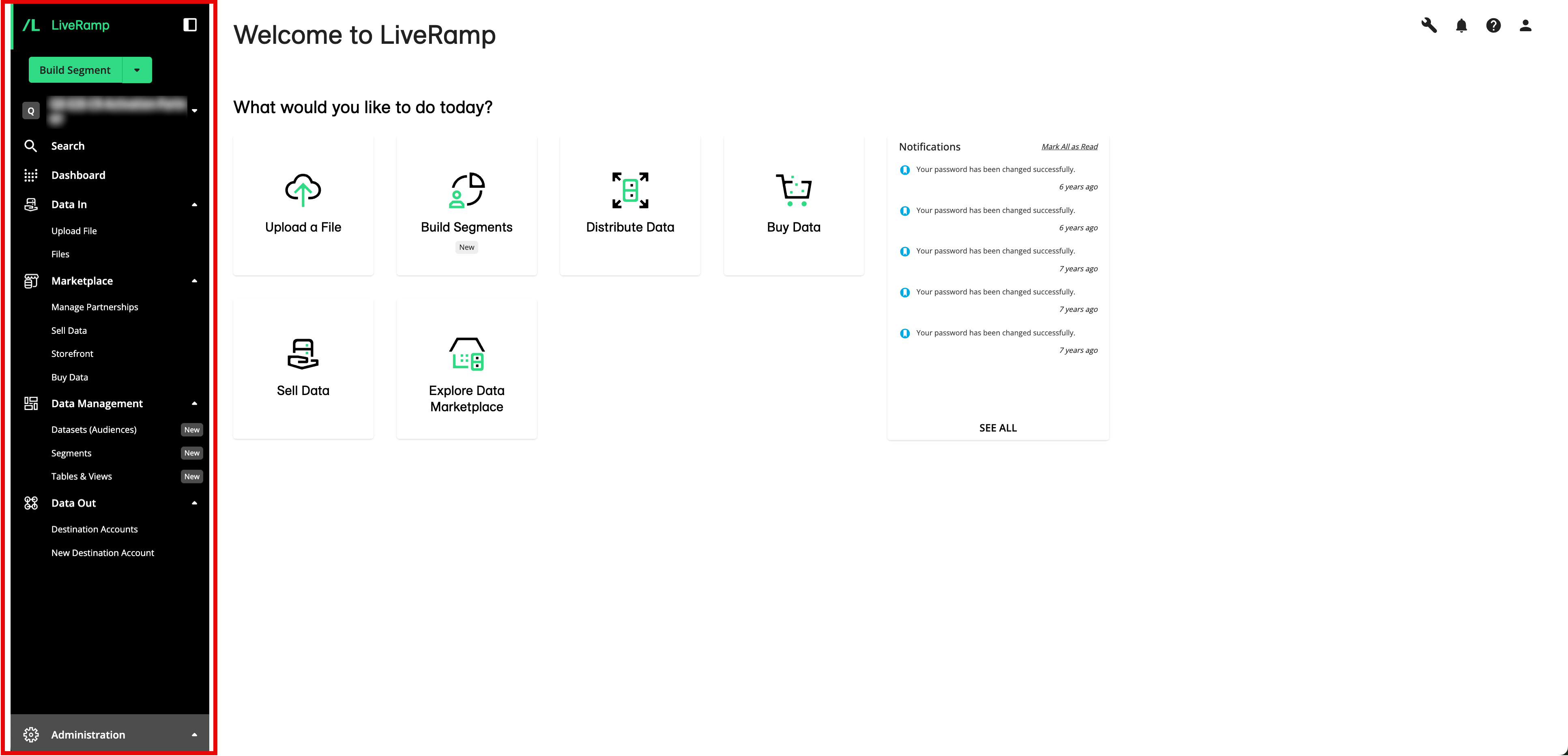This screenshot has width=1568, height=756.
Task: Open the Build Segment dropdown arrow
Action: (x=137, y=70)
